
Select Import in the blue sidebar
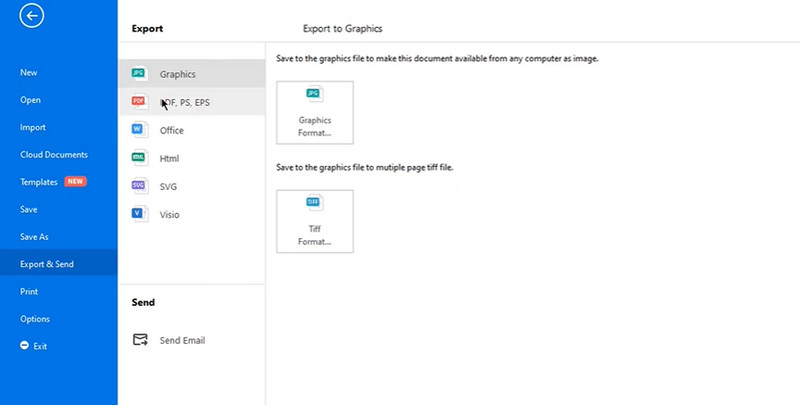pos(33,127)
